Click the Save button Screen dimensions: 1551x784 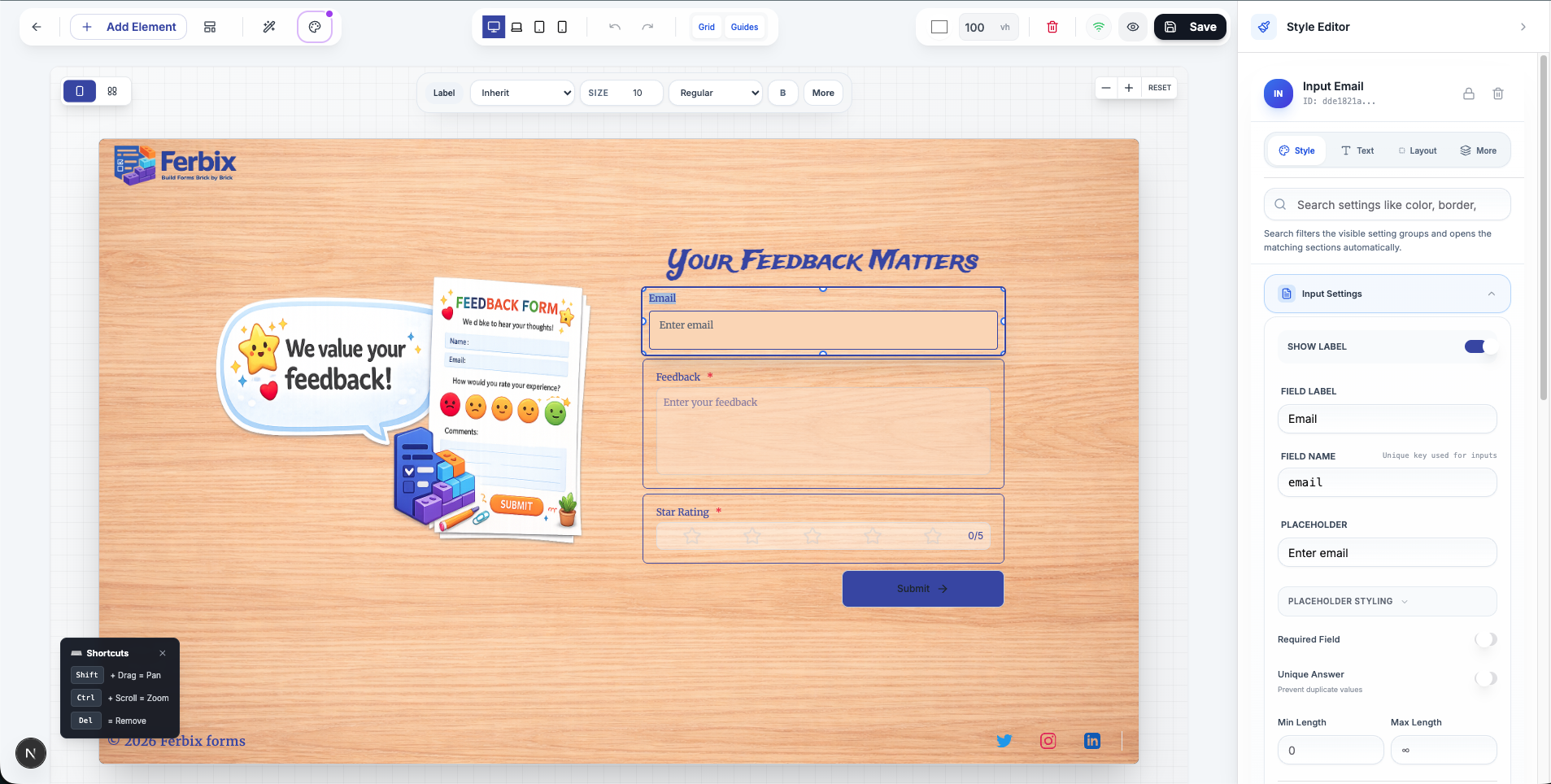[1190, 27]
